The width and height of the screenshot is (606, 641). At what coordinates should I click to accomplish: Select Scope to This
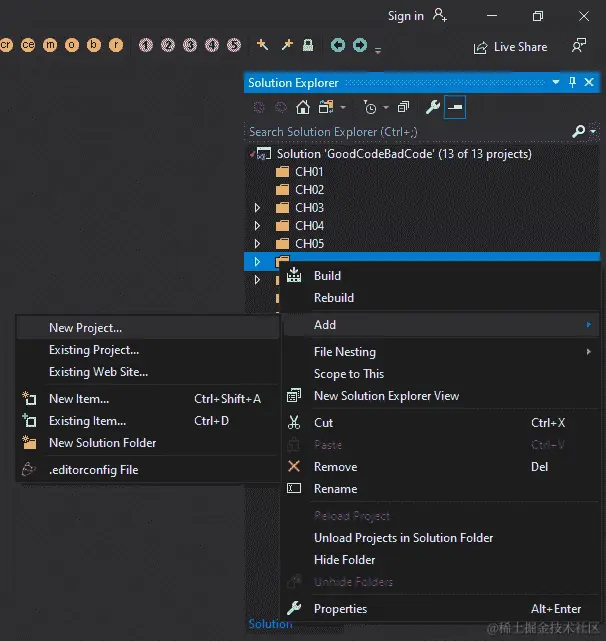pyautogui.click(x=441, y=374)
